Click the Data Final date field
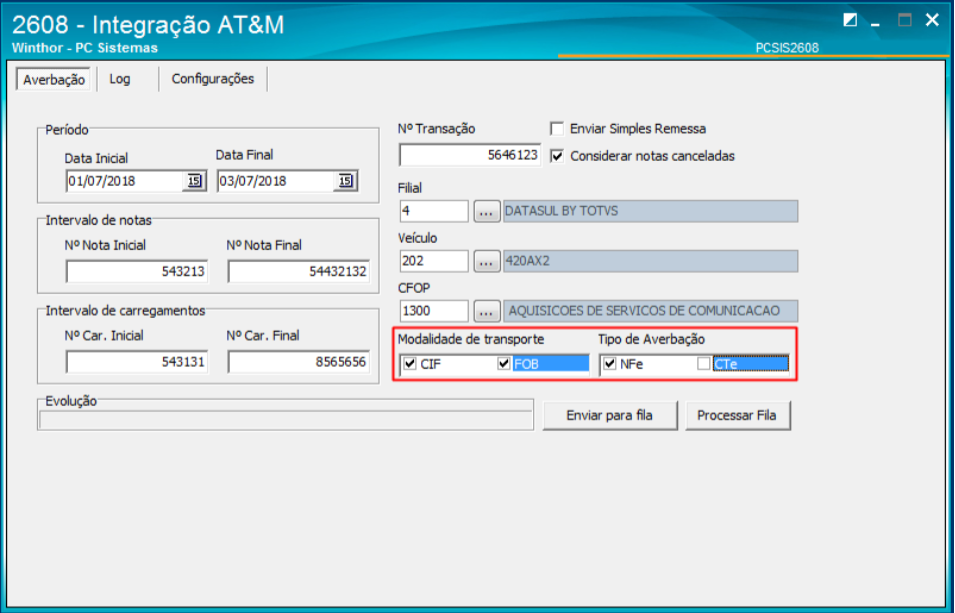Image resolution: width=955 pixels, height=613 pixels. point(276,181)
